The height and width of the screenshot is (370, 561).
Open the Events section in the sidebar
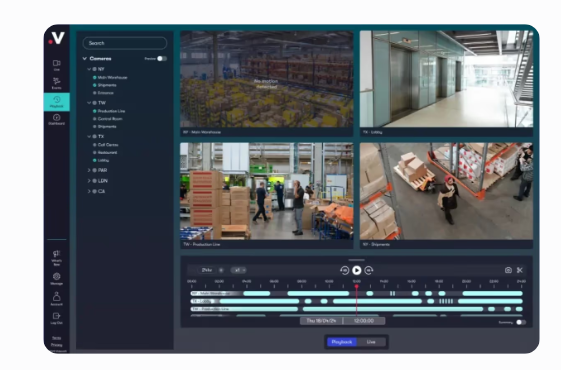[x=57, y=83]
